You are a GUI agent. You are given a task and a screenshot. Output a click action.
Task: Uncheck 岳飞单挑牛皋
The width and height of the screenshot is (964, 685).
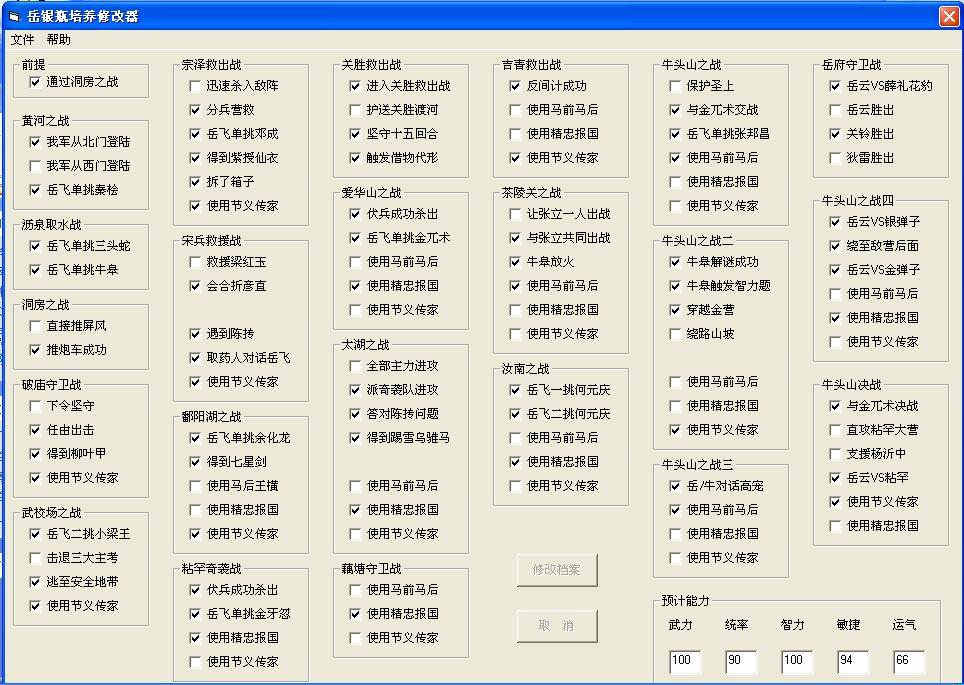click(35, 270)
